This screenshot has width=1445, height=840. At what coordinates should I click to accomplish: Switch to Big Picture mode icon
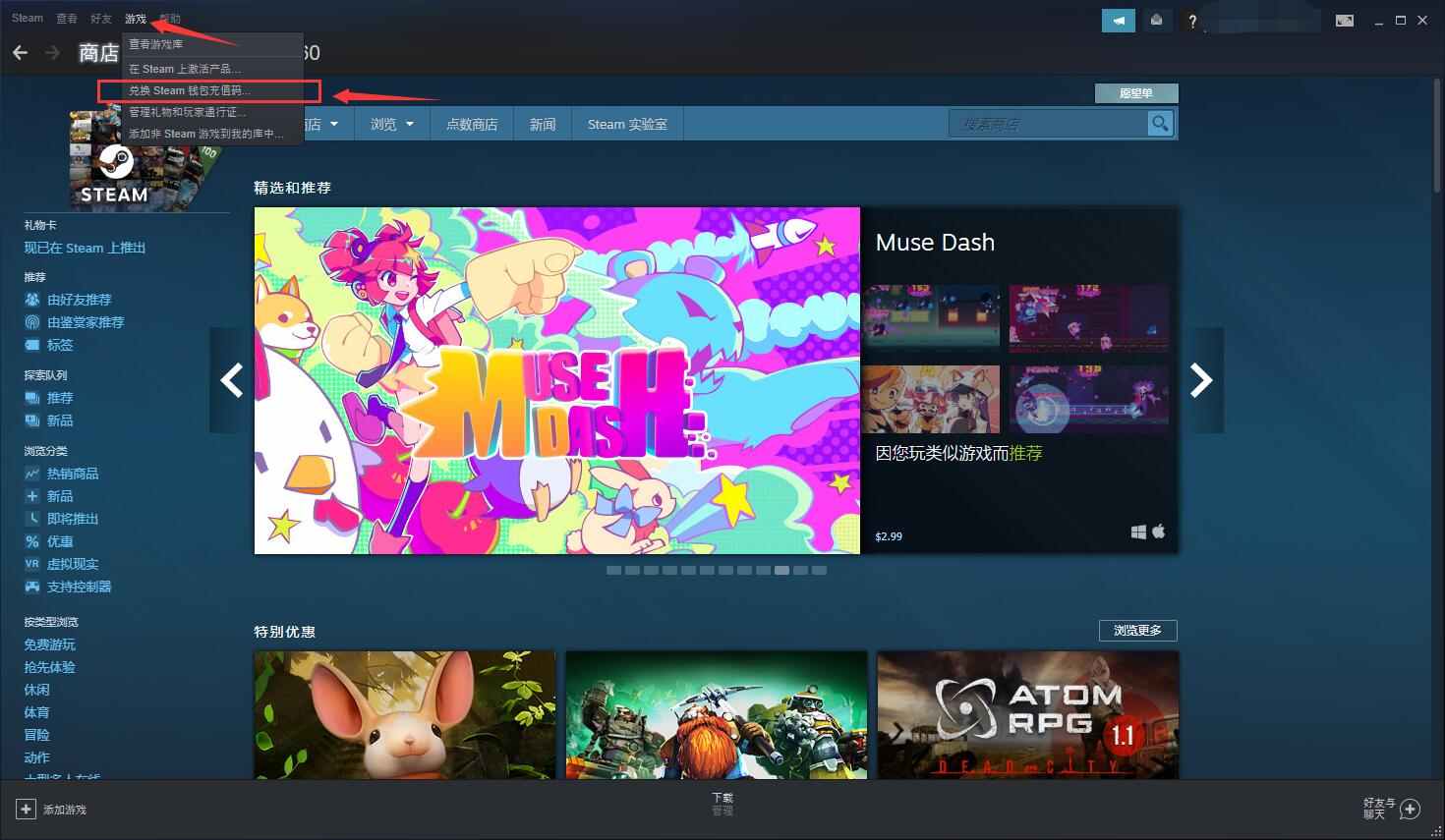point(1345,21)
